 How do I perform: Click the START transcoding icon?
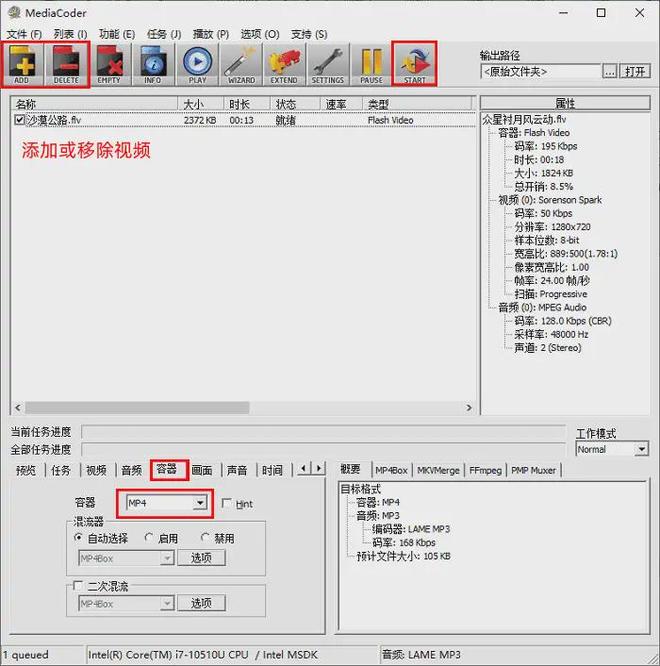point(414,65)
